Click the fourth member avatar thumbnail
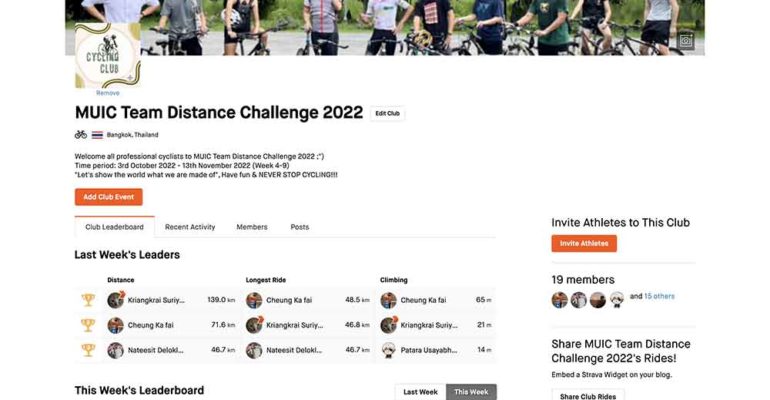The height and width of the screenshot is (400, 770). [617, 299]
